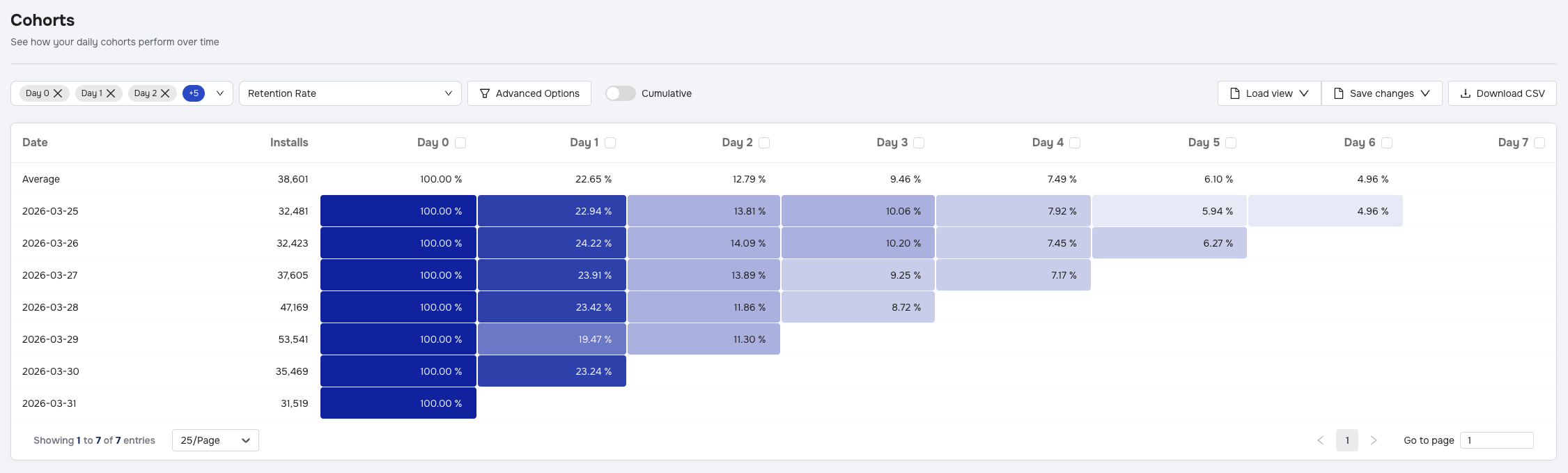Change the 25/Page entries dropdown
The image size is (1568, 473).
(x=215, y=440)
